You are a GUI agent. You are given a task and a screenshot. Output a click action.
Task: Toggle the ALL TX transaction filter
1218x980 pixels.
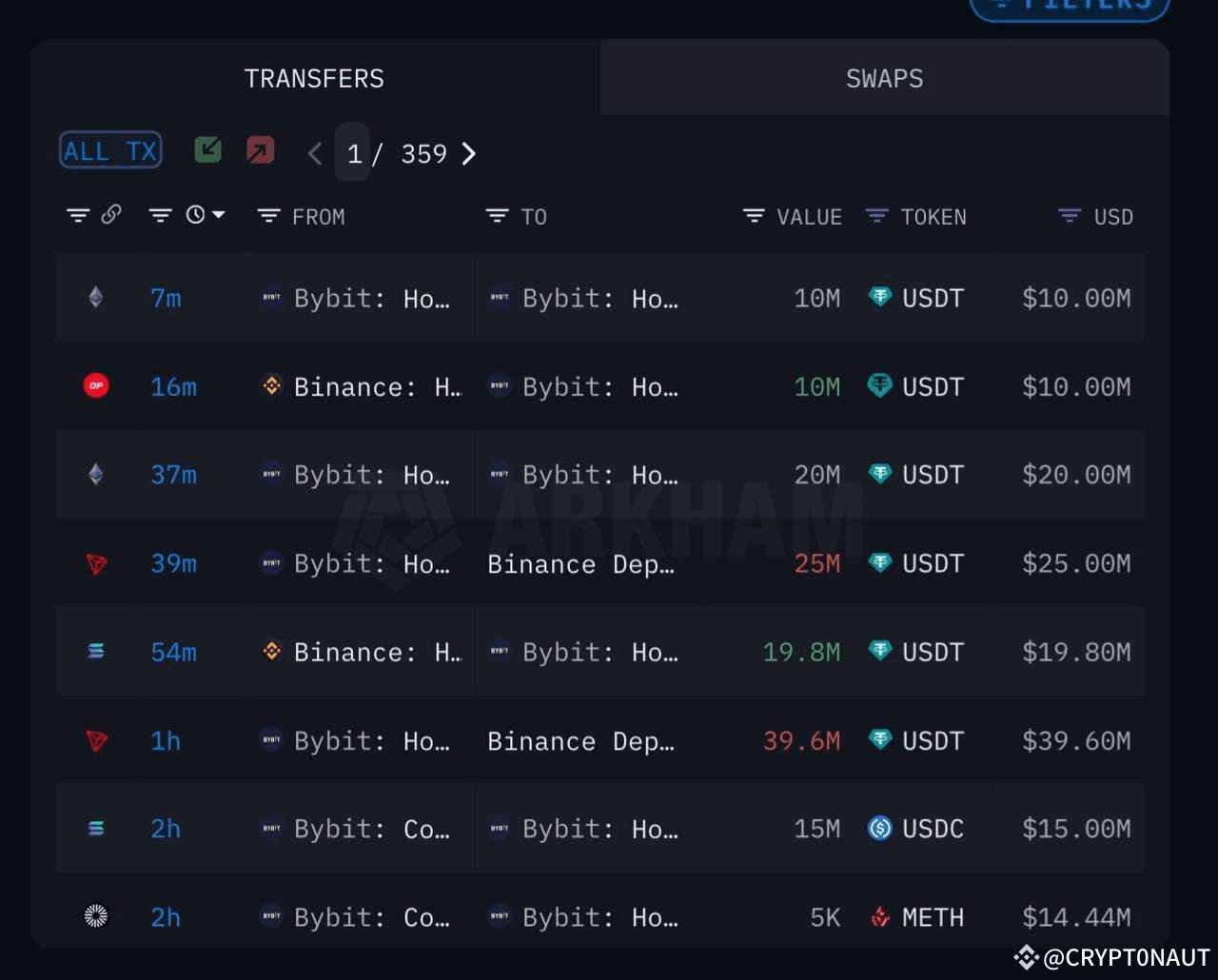[109, 149]
